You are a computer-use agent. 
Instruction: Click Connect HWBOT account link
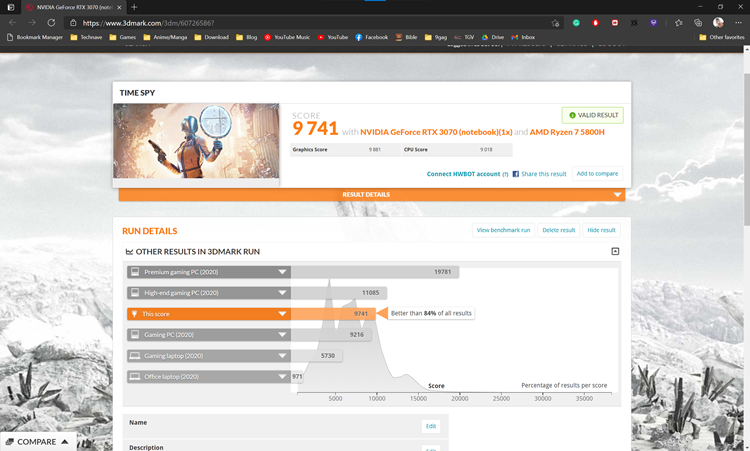pyautogui.click(x=463, y=174)
